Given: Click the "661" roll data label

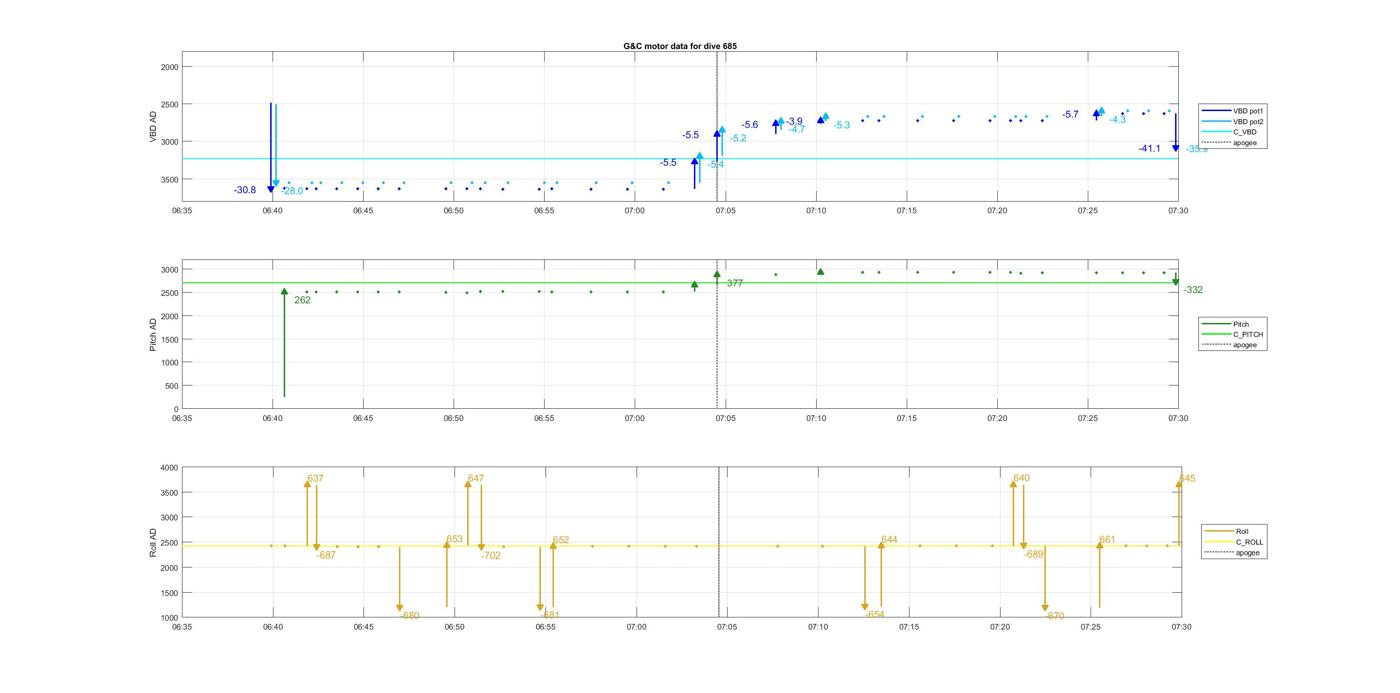Looking at the screenshot, I should tap(1107, 540).
